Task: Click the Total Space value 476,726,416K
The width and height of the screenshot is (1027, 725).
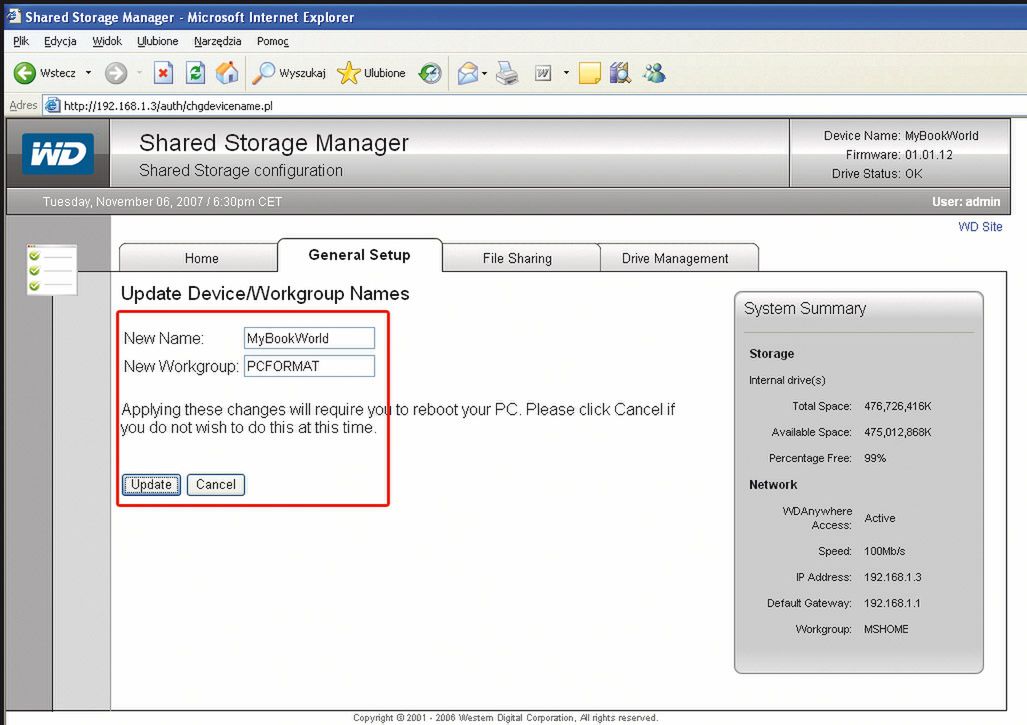Action: 897,406
